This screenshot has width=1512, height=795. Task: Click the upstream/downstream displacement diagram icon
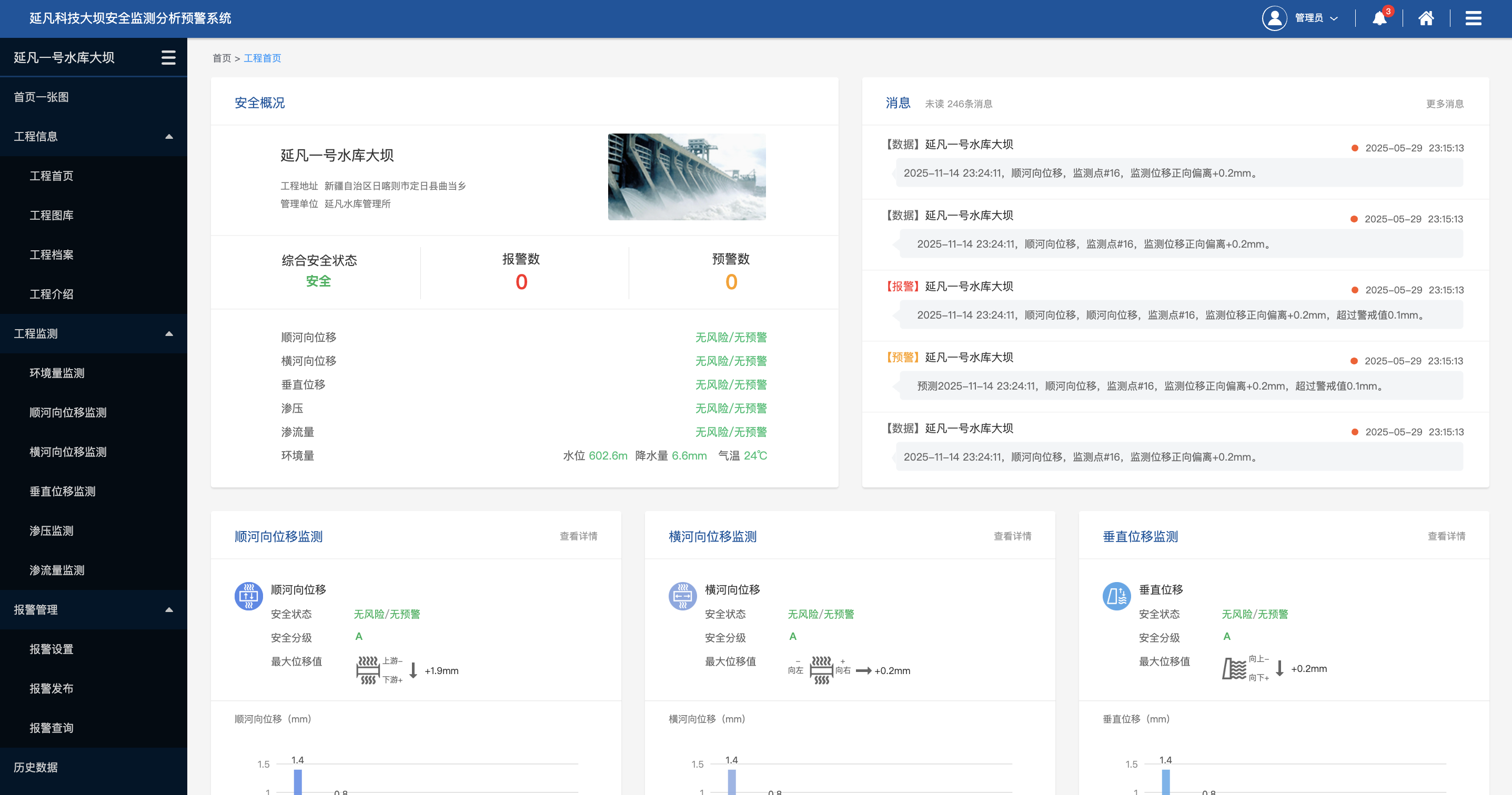point(368,670)
